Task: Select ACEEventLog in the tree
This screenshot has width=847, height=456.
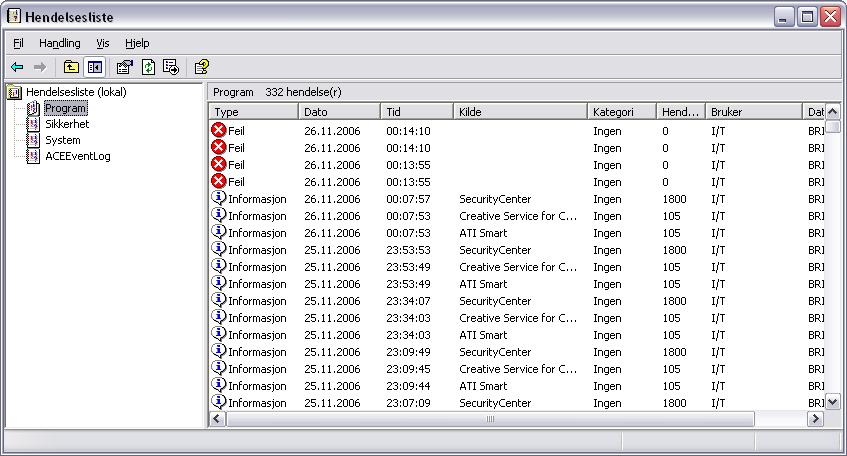Action: tap(78, 156)
